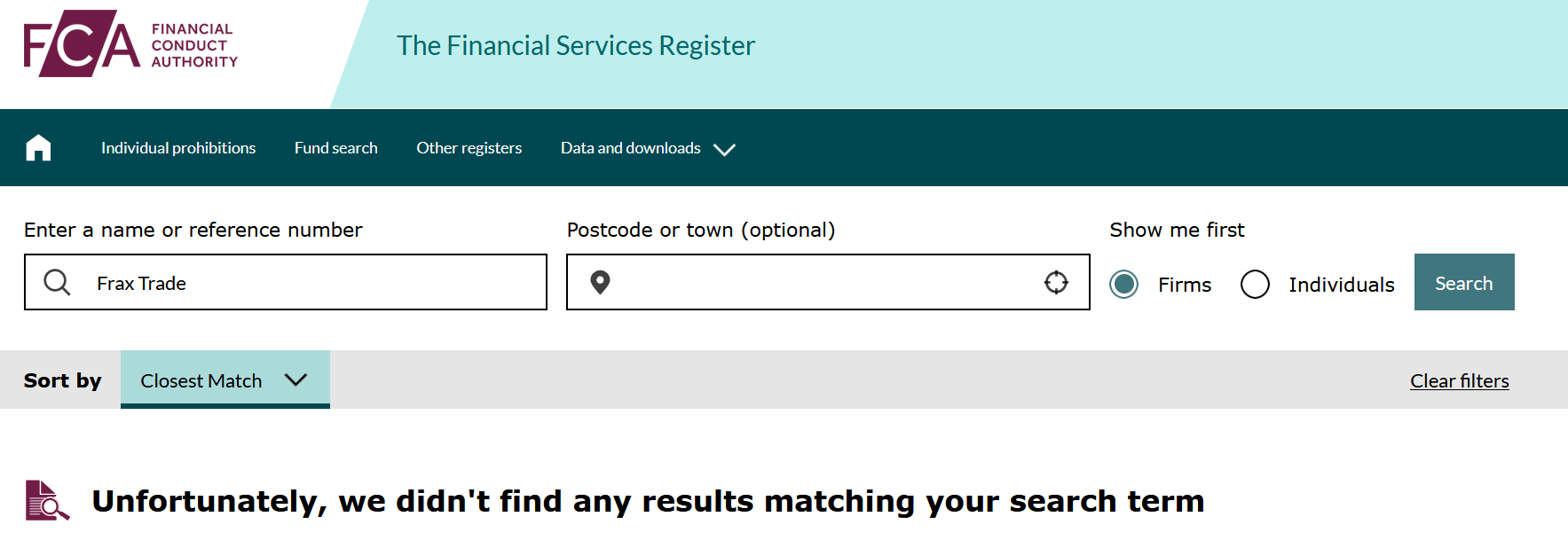The image size is (1568, 548).
Task: Click the Individuals label text
Action: click(1341, 285)
